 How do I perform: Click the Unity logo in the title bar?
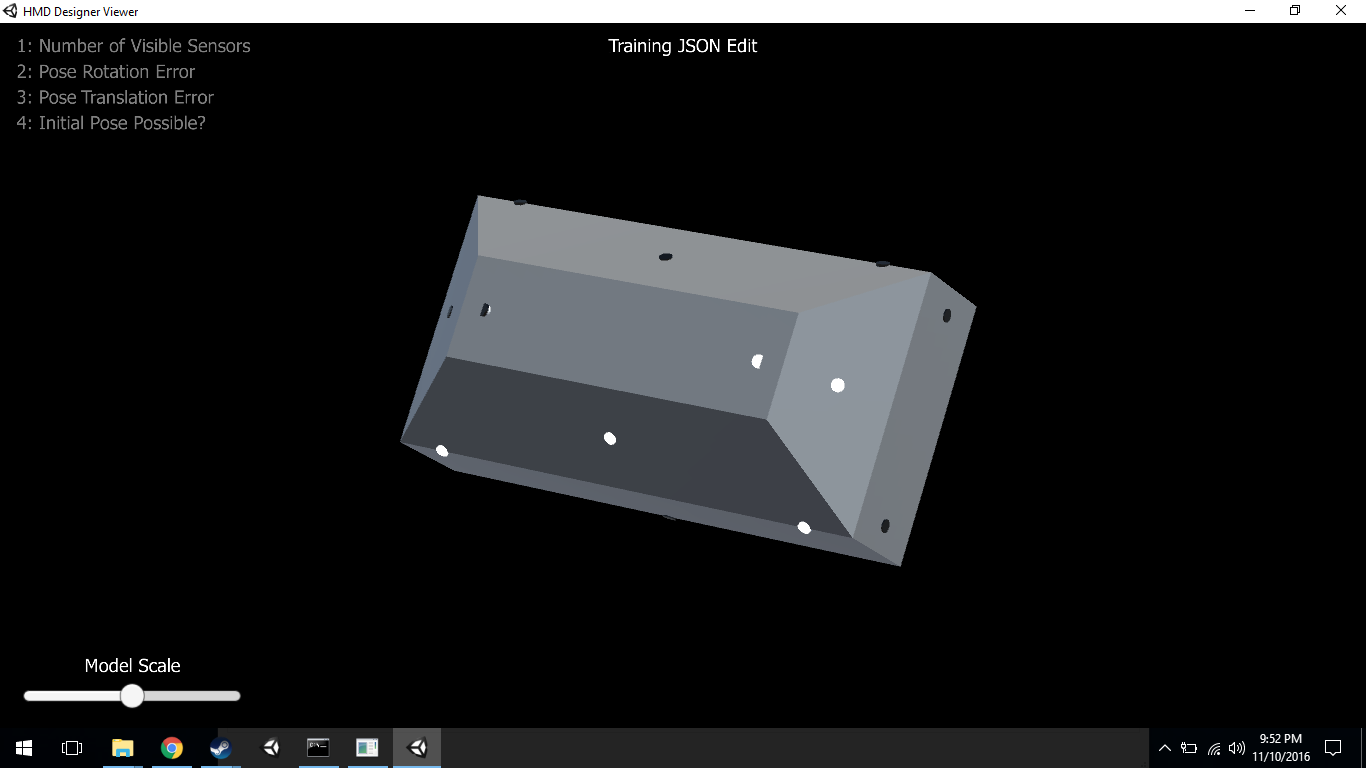(10, 11)
